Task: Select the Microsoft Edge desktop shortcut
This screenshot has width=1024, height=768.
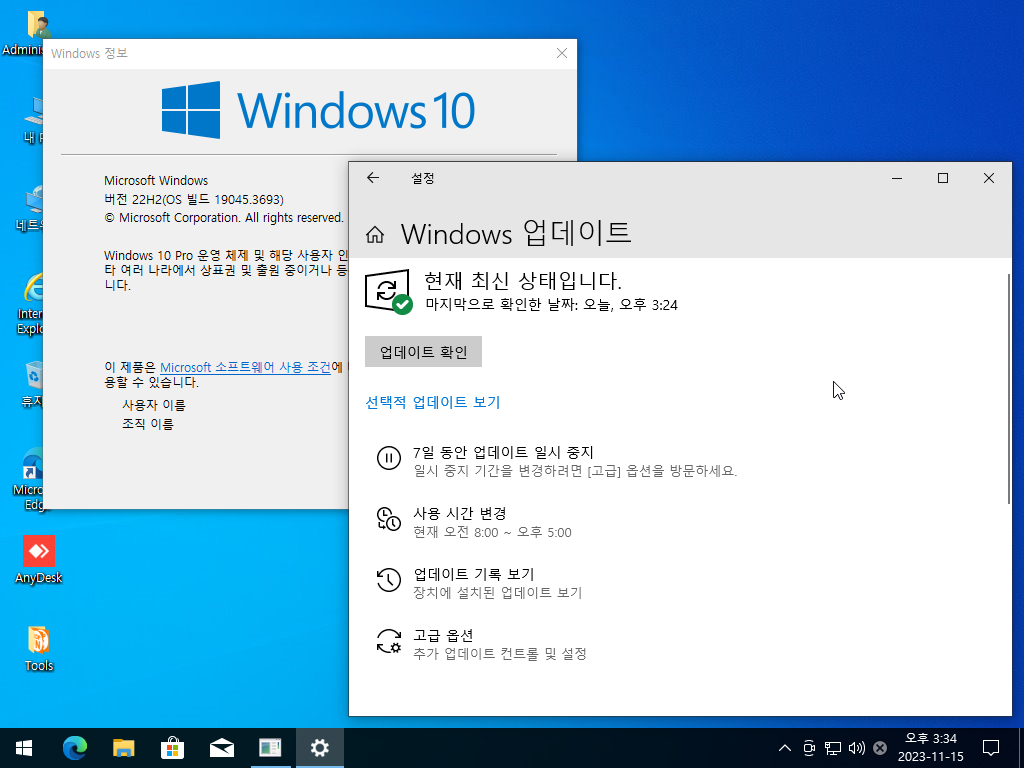Action: coord(29,479)
